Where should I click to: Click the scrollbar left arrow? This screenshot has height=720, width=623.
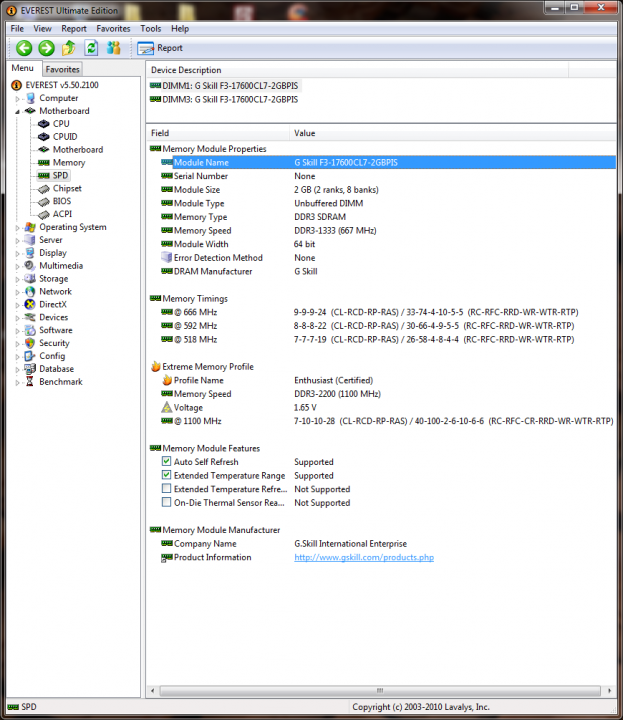tap(153, 691)
